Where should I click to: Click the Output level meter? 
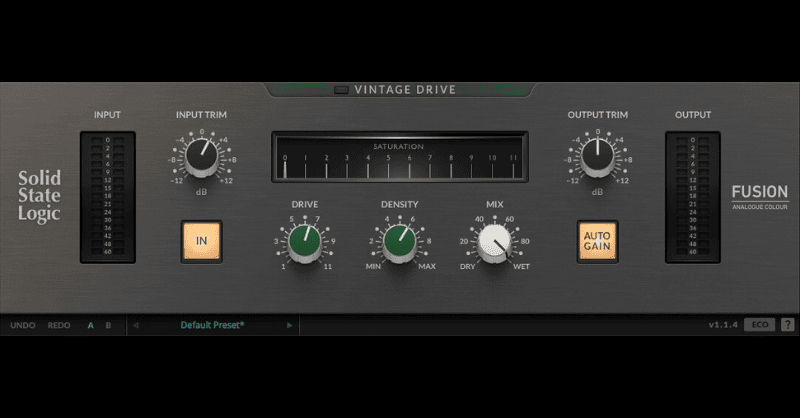tap(692, 197)
